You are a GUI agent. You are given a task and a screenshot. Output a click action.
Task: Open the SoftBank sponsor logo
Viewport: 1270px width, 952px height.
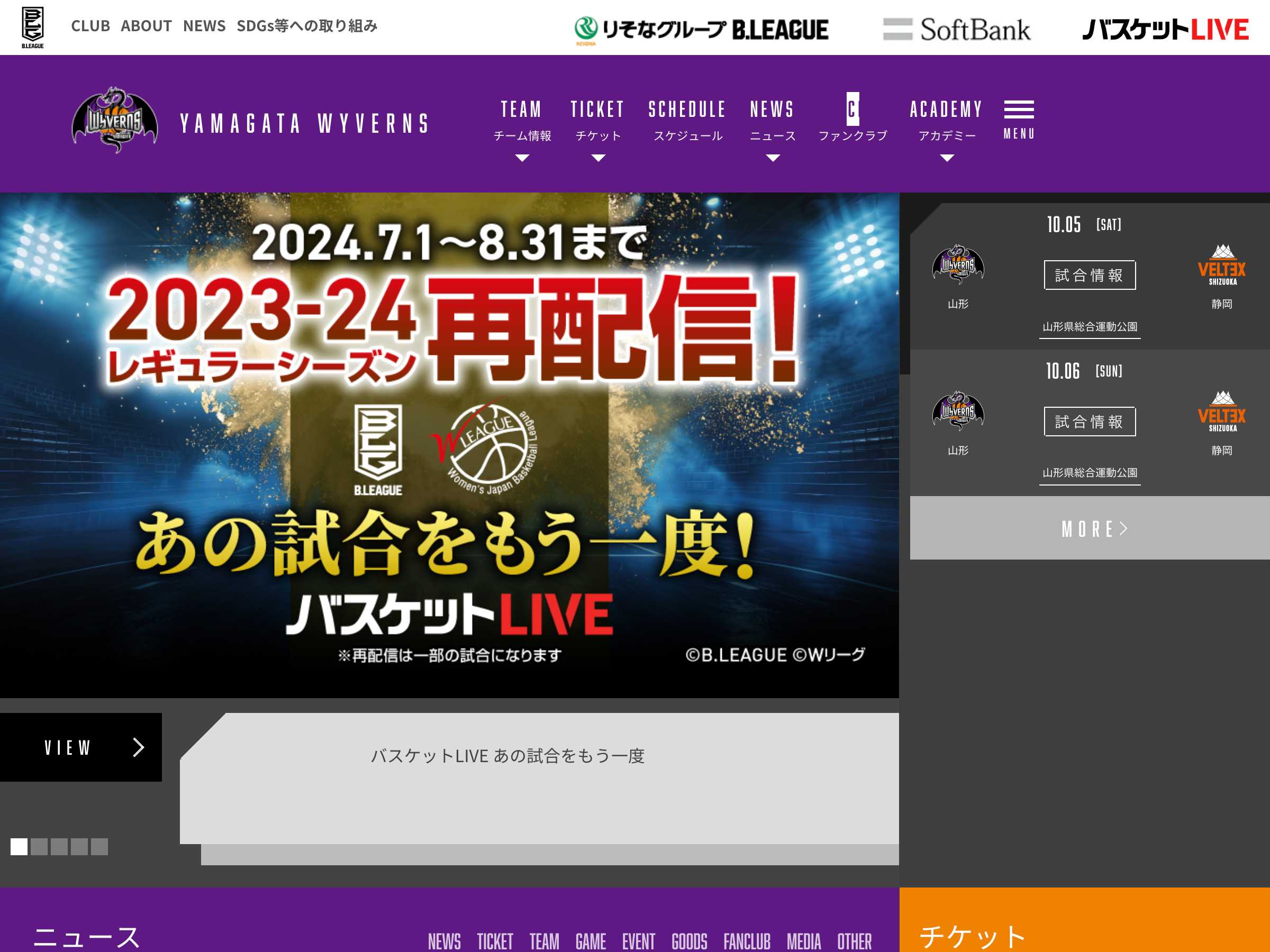pyautogui.click(x=957, y=30)
